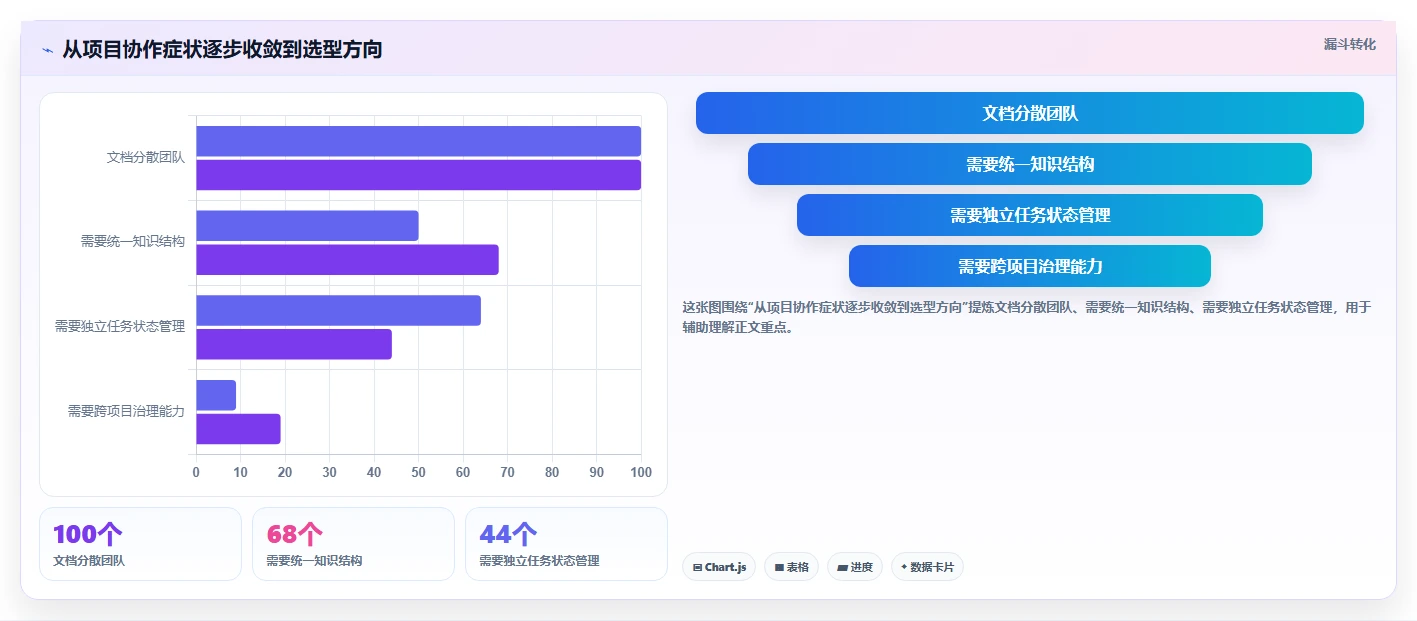Click the 100 tick on the x-axis
This screenshot has width=1417, height=621.
tap(641, 472)
